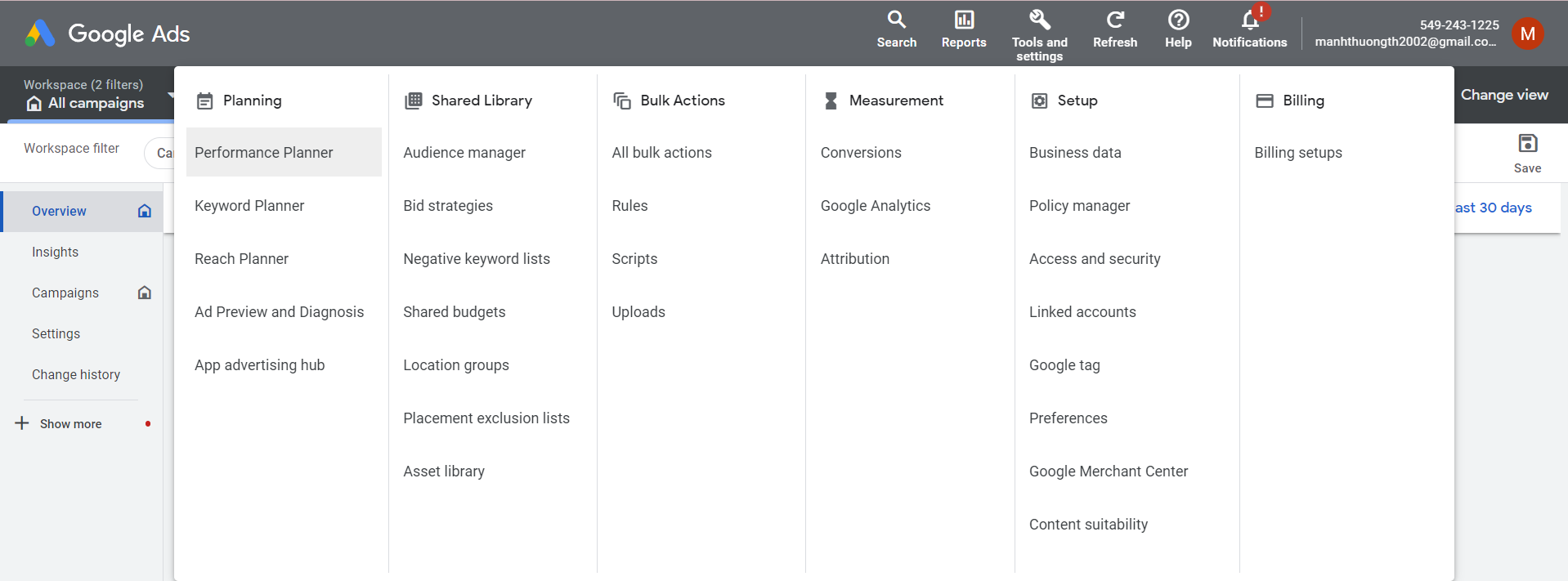Open Campaigns in the sidebar
Image resolution: width=1568 pixels, height=581 pixels.
[65, 293]
